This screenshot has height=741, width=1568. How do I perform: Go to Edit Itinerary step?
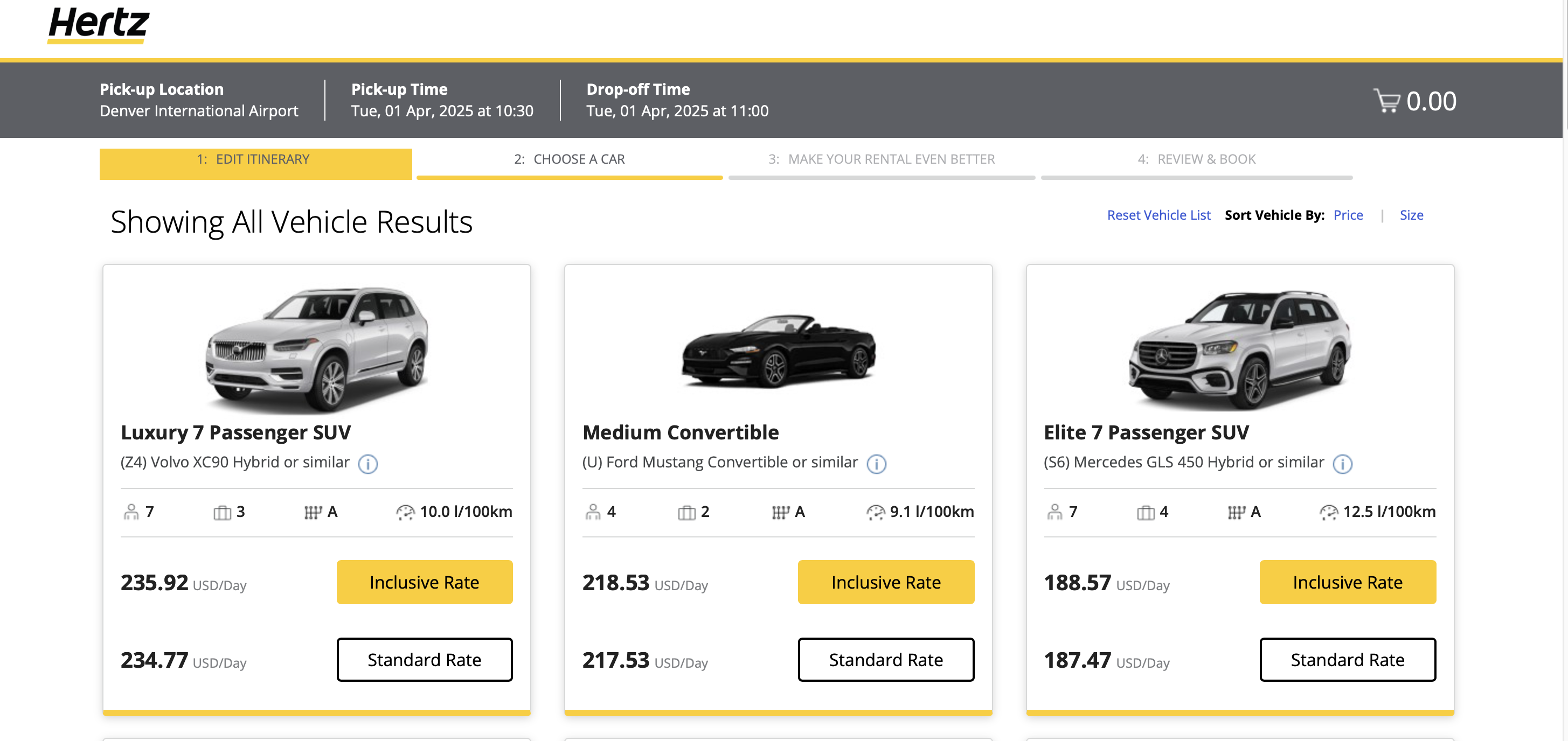click(255, 163)
